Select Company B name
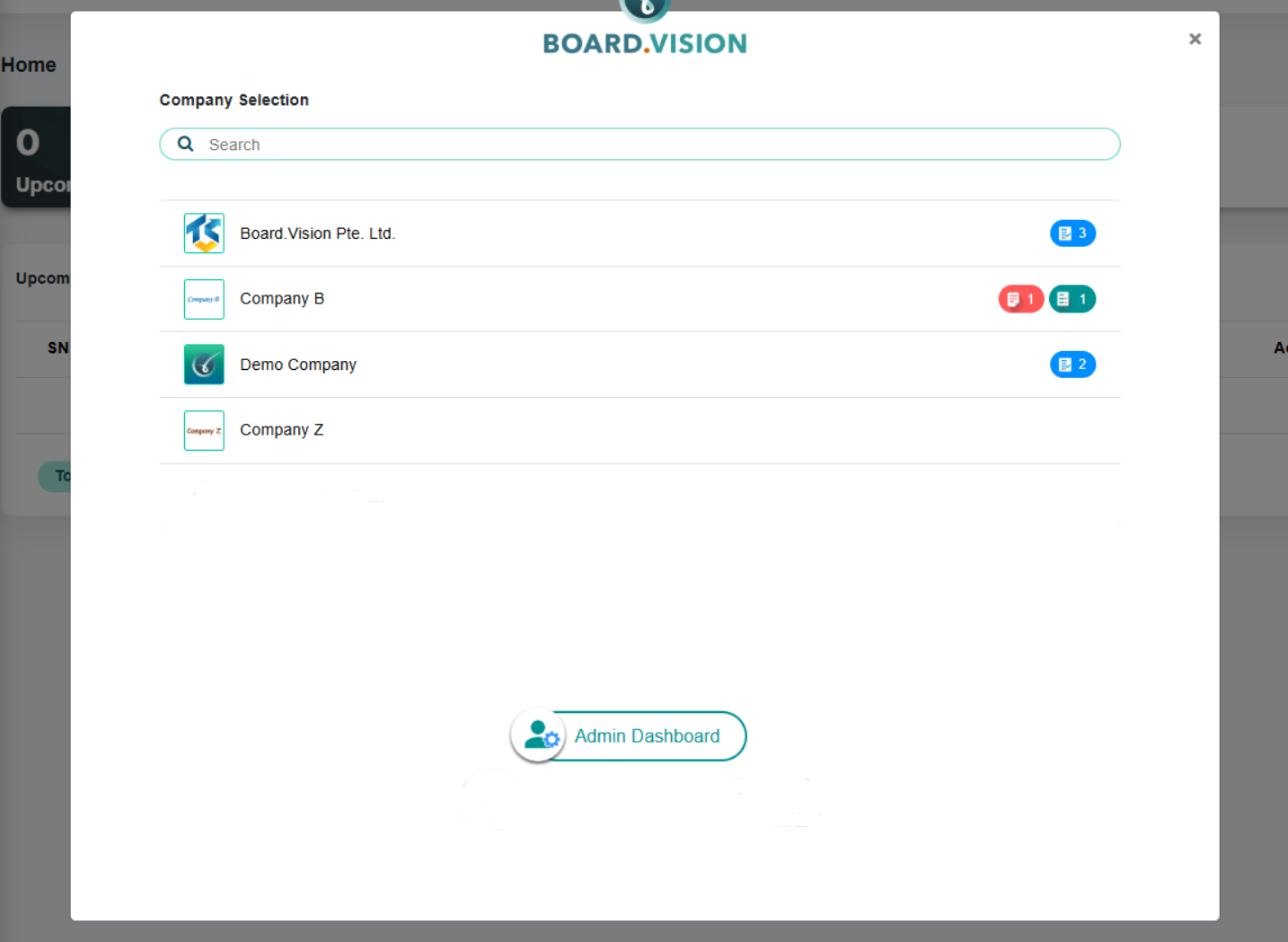The height and width of the screenshot is (942, 1288). (282, 299)
